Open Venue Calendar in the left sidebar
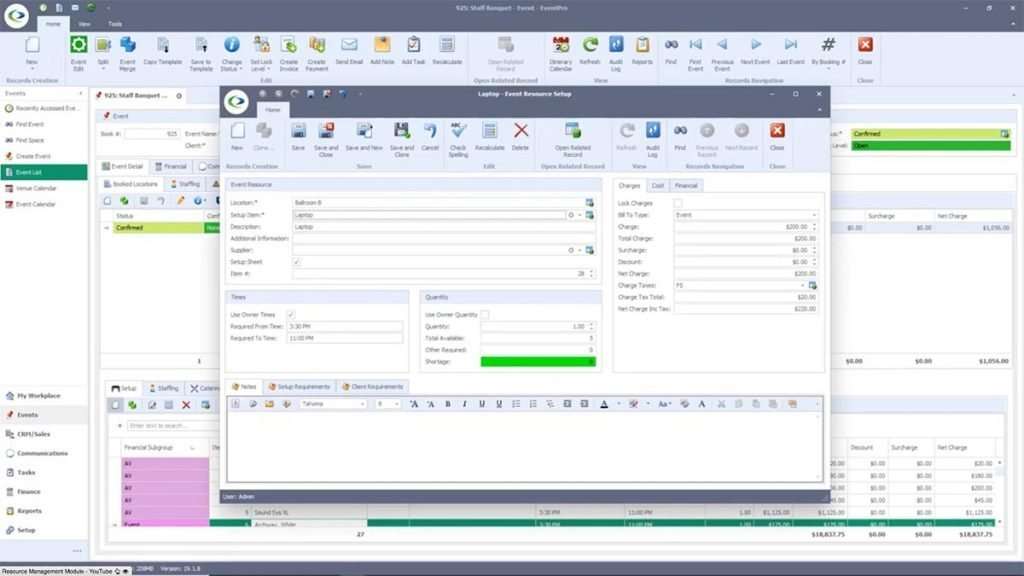The width and height of the screenshot is (1024, 576). (44, 188)
